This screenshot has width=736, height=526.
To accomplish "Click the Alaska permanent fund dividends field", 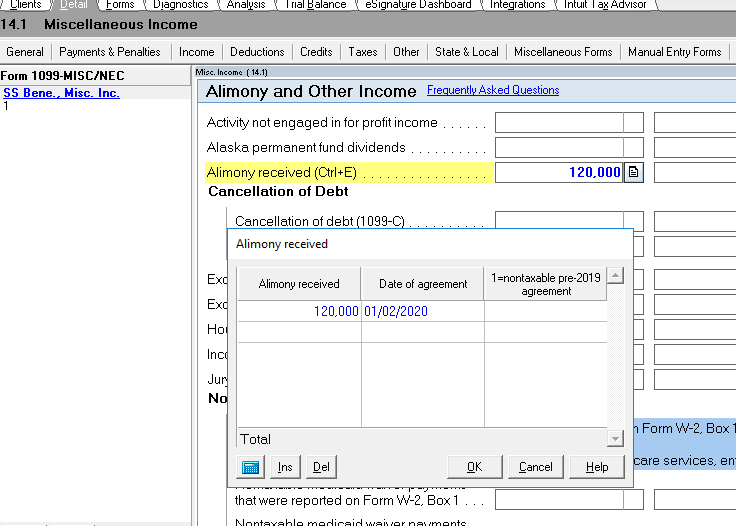I will click(x=559, y=148).
